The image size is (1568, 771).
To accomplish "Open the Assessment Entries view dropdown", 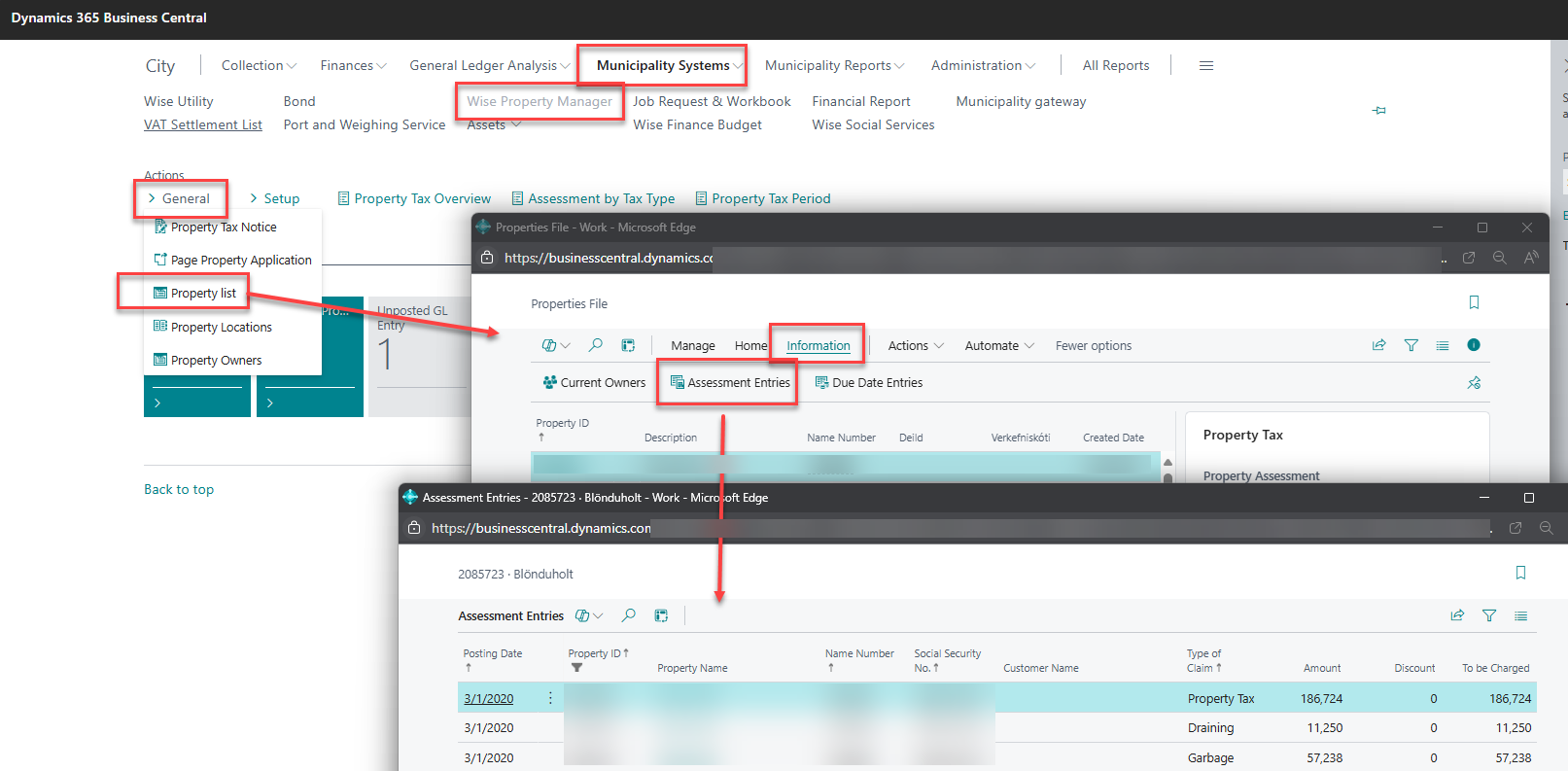I will [589, 615].
